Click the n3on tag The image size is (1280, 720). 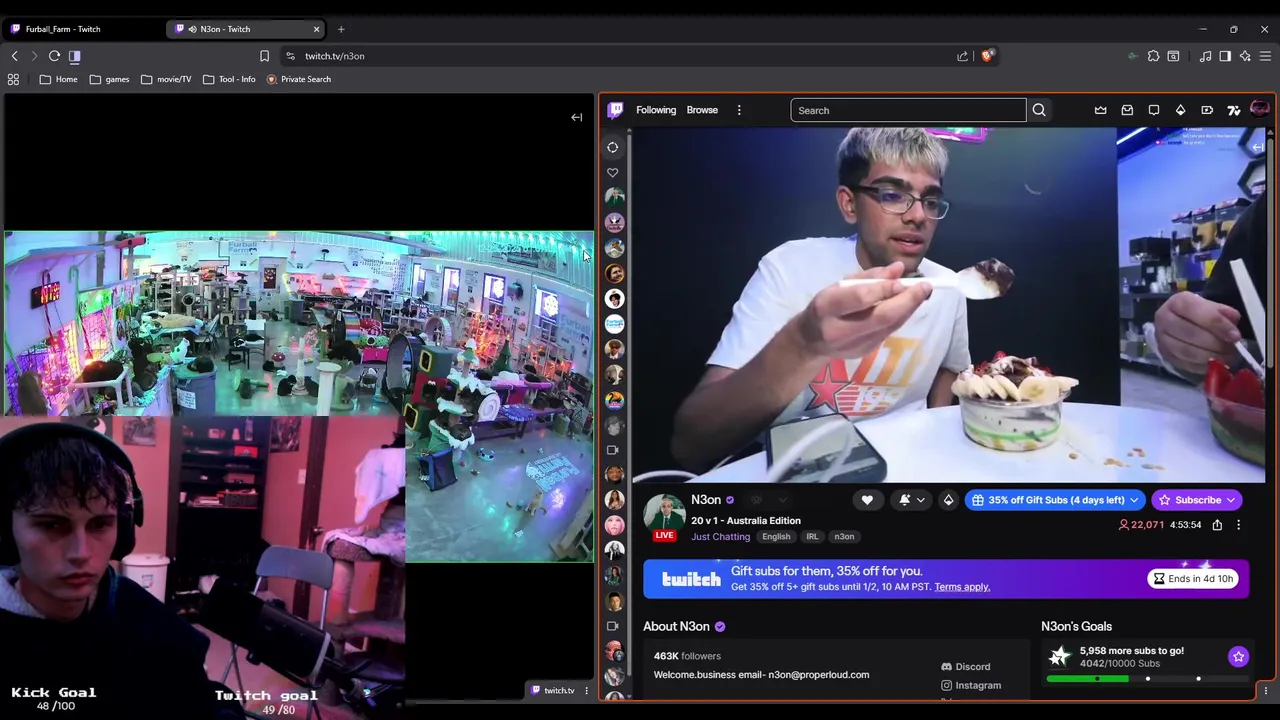tap(844, 537)
